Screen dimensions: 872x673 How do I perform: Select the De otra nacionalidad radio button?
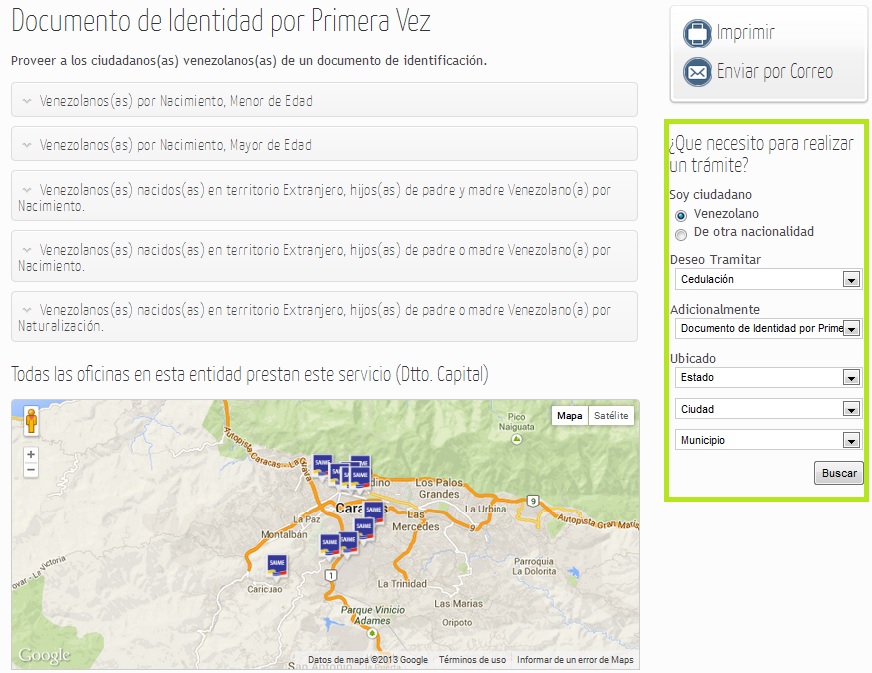681,235
